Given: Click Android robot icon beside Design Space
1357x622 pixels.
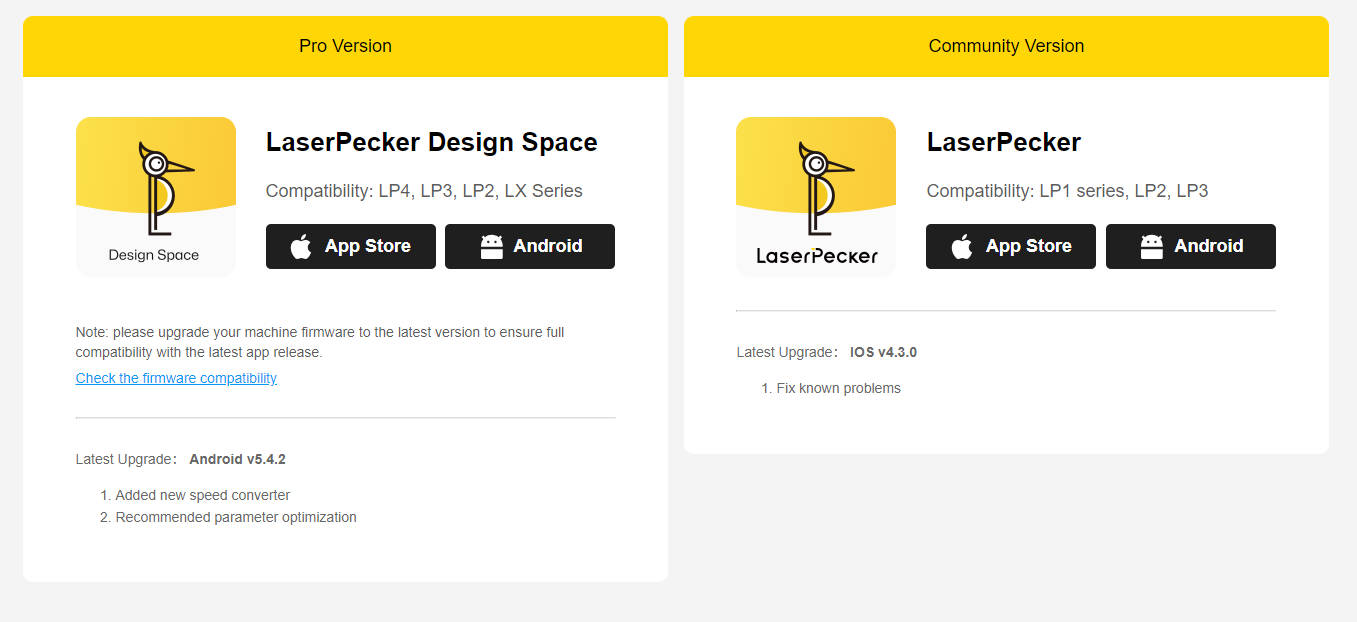Looking at the screenshot, I should pos(491,247).
